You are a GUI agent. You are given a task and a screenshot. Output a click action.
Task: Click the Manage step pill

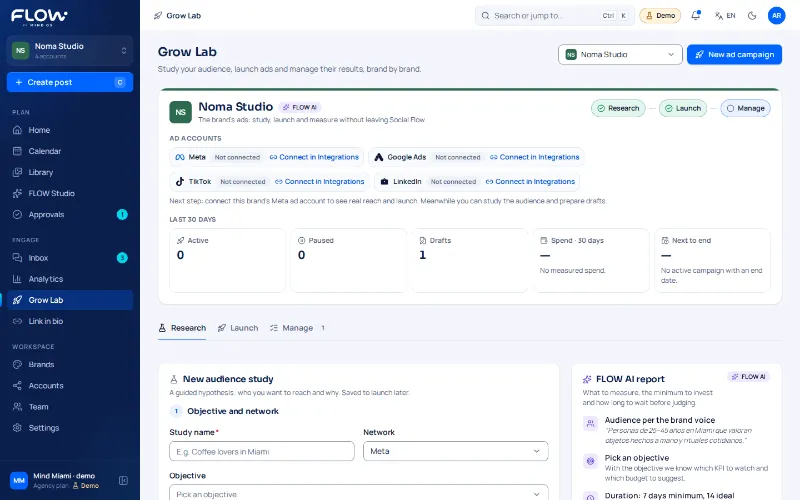point(745,108)
